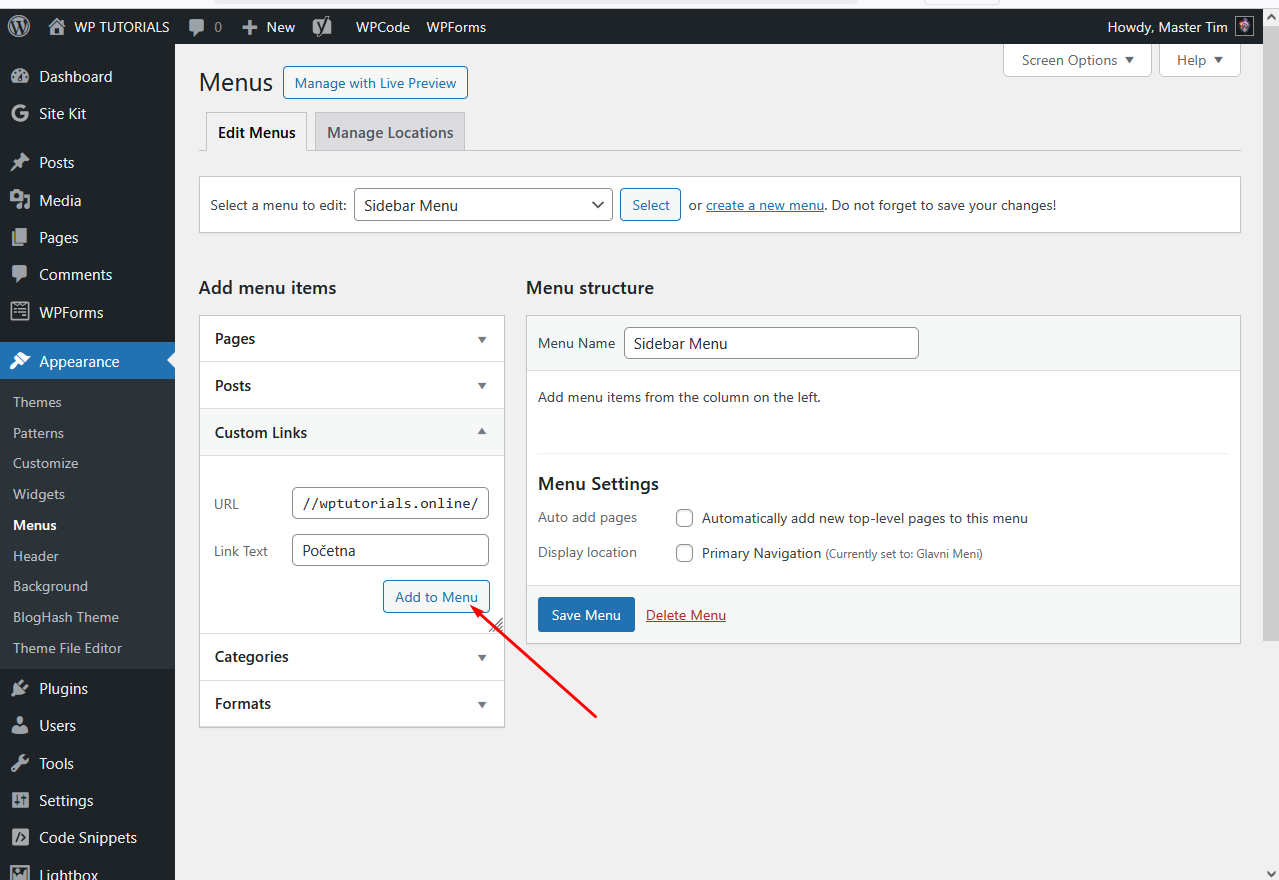Click the user avatar next to Howdy

point(1244,27)
